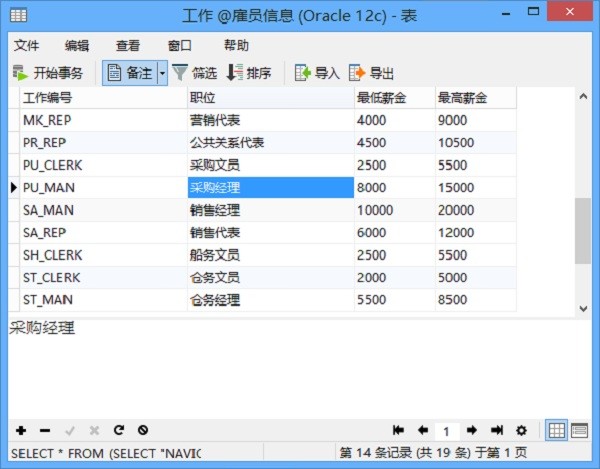Viewport: 600px width, 469px height.
Task: Go to the next page arrow
Action: (472, 430)
